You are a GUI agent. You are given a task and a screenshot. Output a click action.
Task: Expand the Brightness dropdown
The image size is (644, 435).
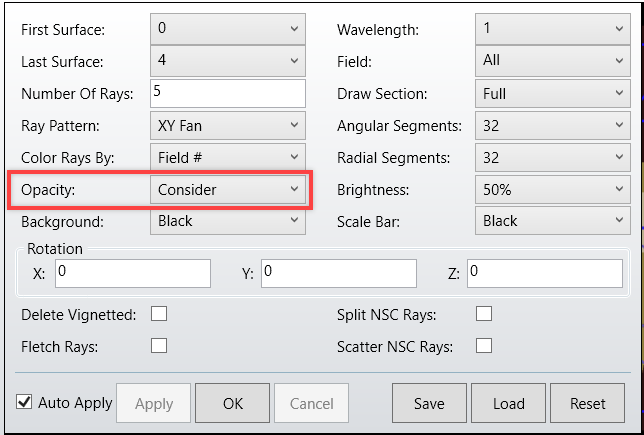point(552,189)
